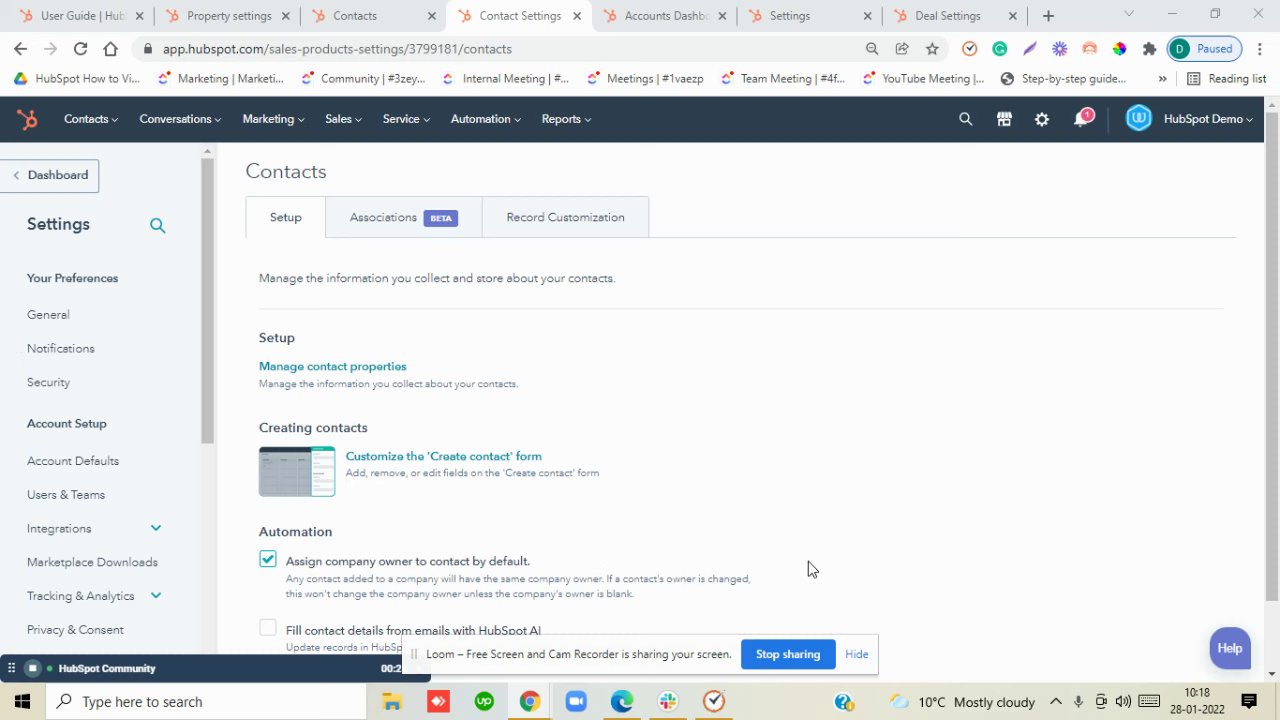Expand the Marketing navigation menu

tap(273, 119)
